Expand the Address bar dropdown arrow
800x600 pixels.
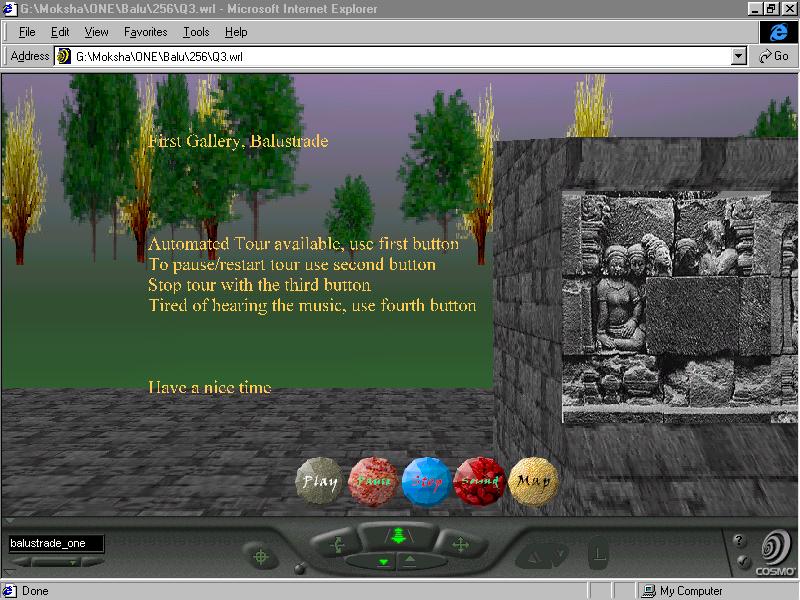pyautogui.click(x=739, y=57)
